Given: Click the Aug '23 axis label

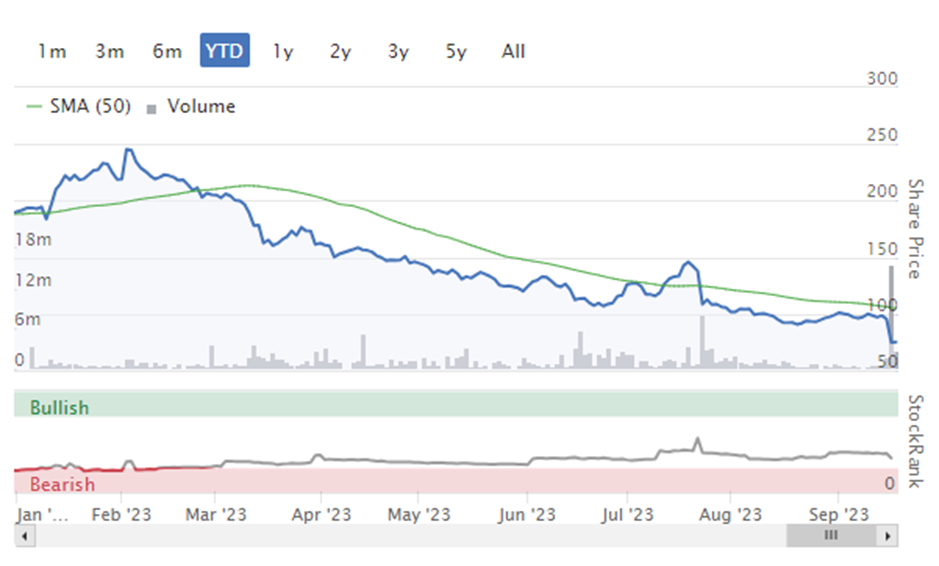Looking at the screenshot, I should [730, 514].
